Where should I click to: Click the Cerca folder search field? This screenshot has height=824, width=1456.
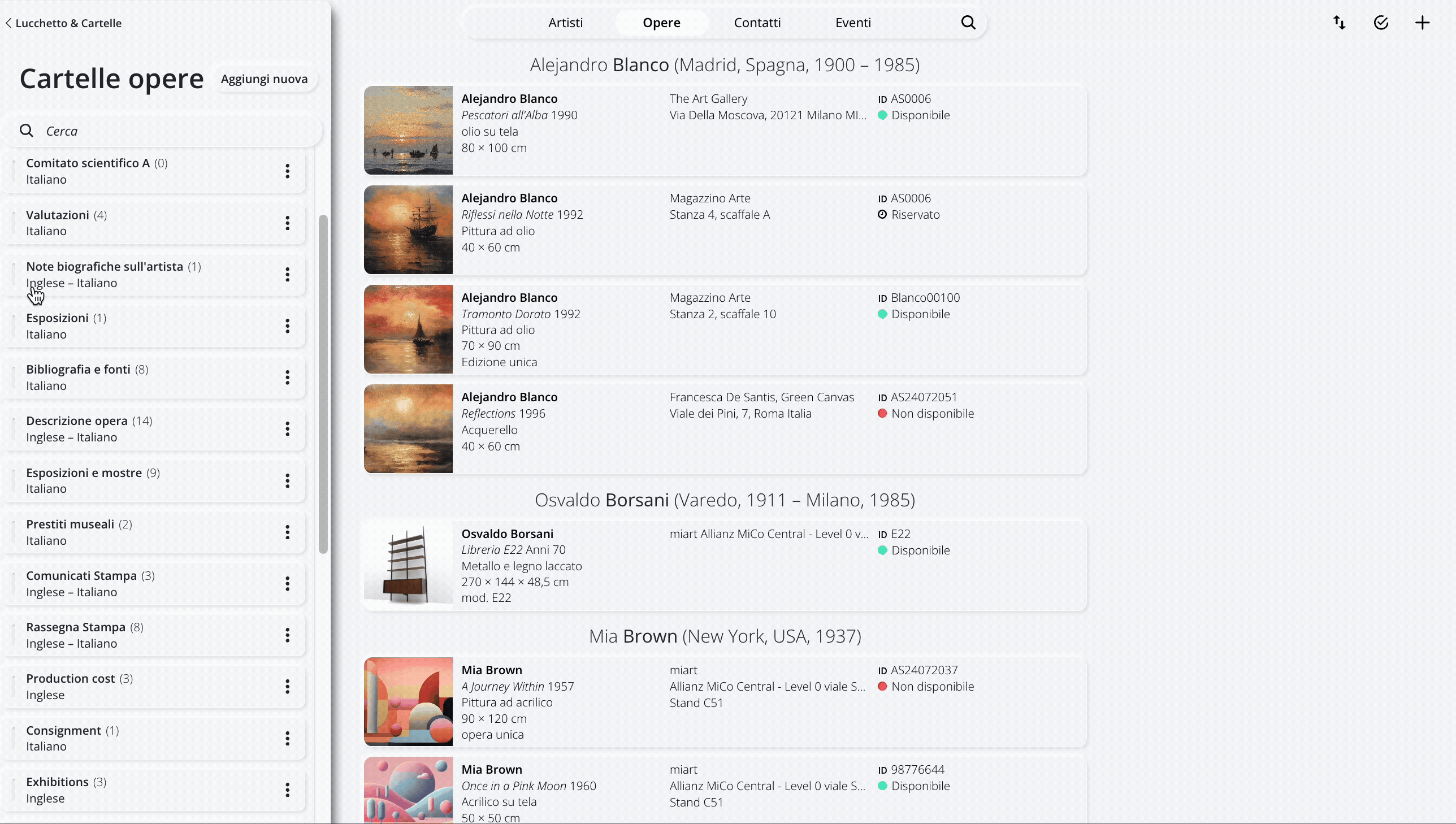pyautogui.click(x=170, y=131)
